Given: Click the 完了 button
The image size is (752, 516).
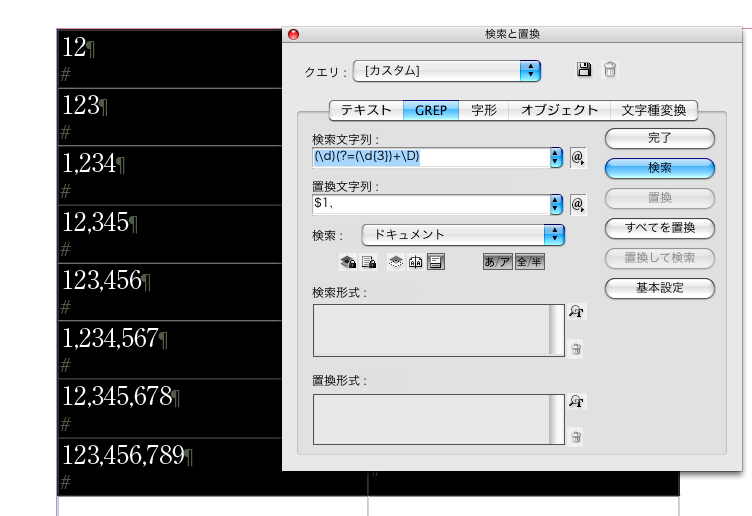Looking at the screenshot, I should coord(660,139).
